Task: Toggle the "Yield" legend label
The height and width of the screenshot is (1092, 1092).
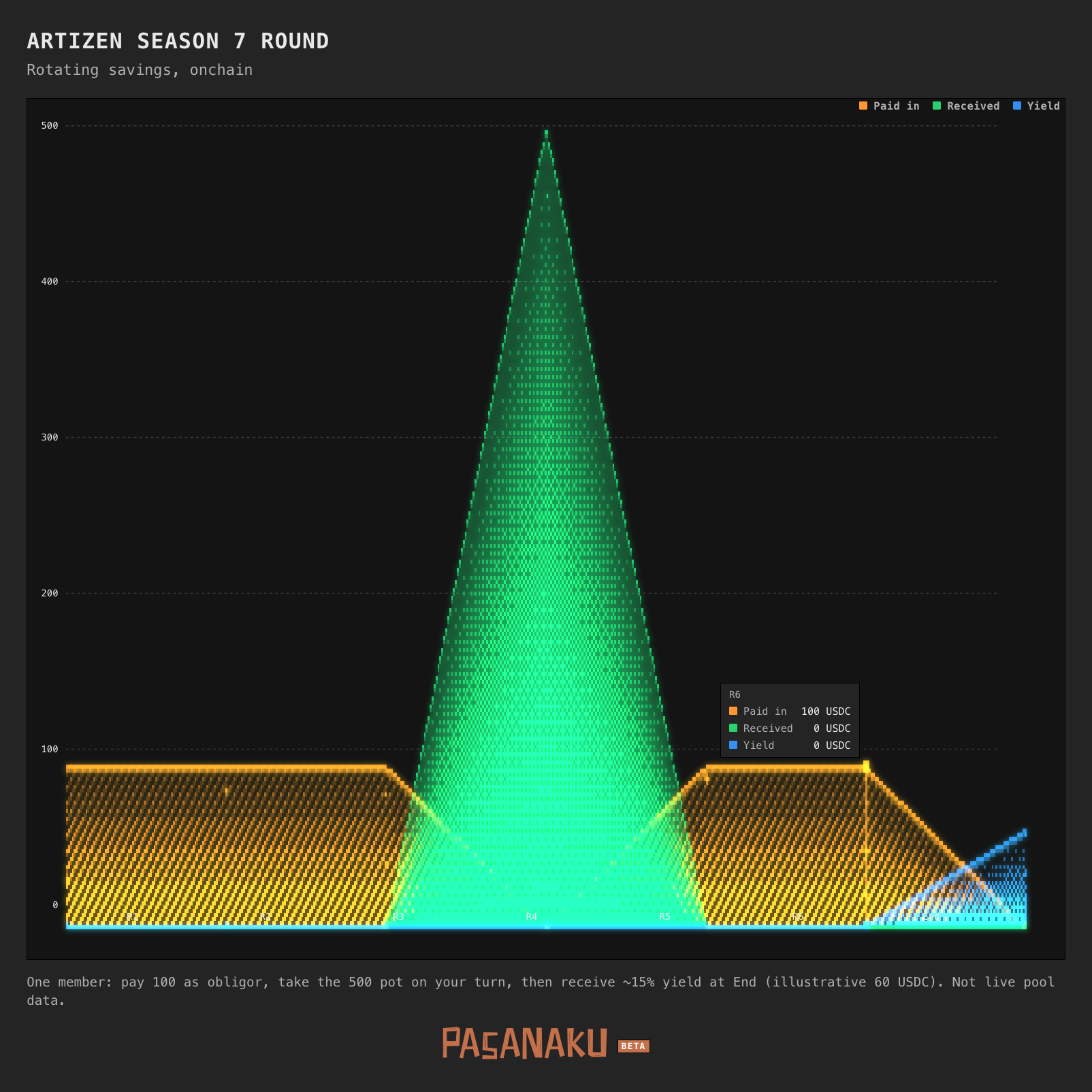Action: (x=1043, y=106)
